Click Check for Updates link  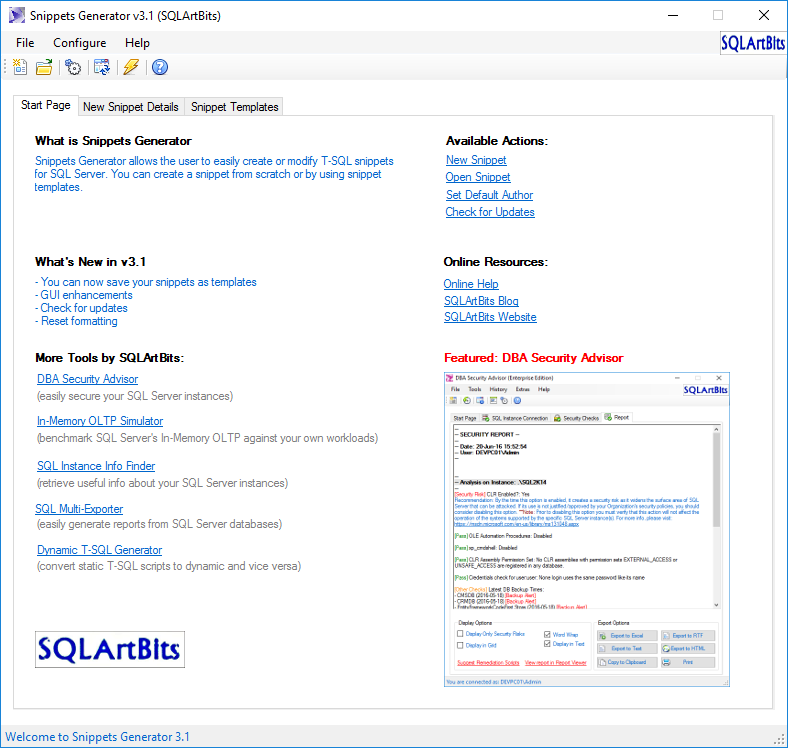[x=490, y=212]
